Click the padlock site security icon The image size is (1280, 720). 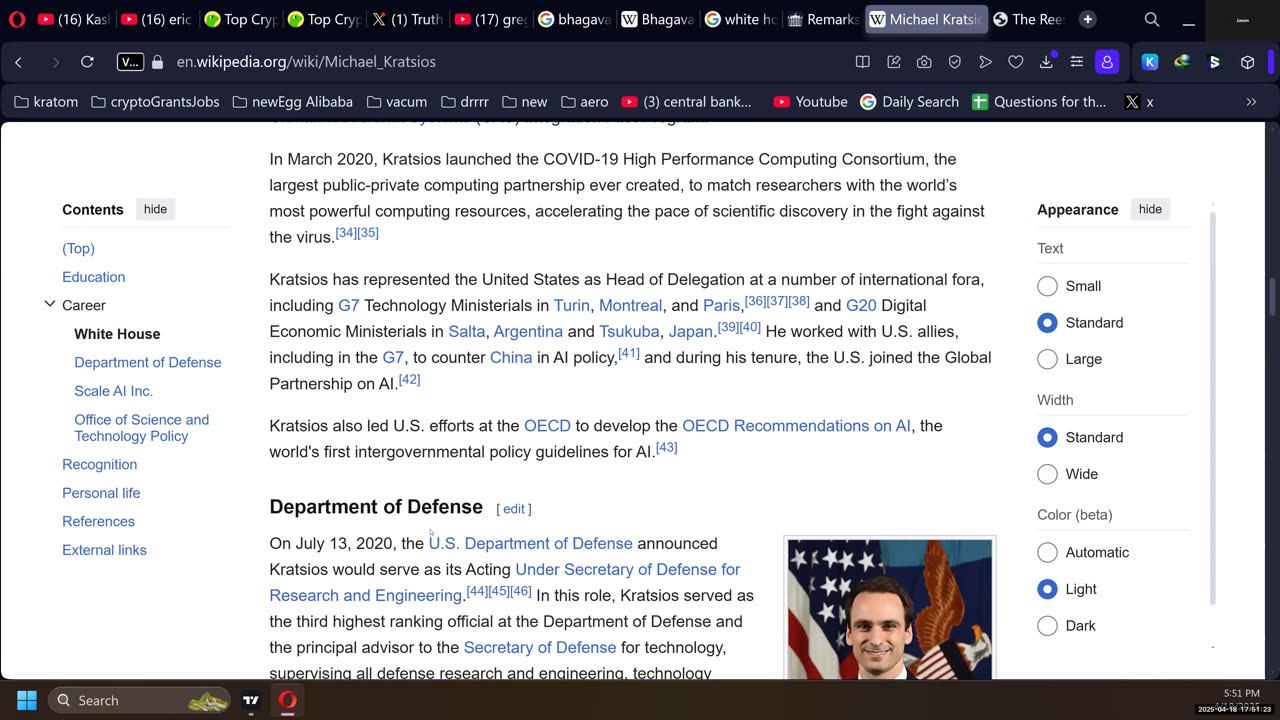(157, 62)
